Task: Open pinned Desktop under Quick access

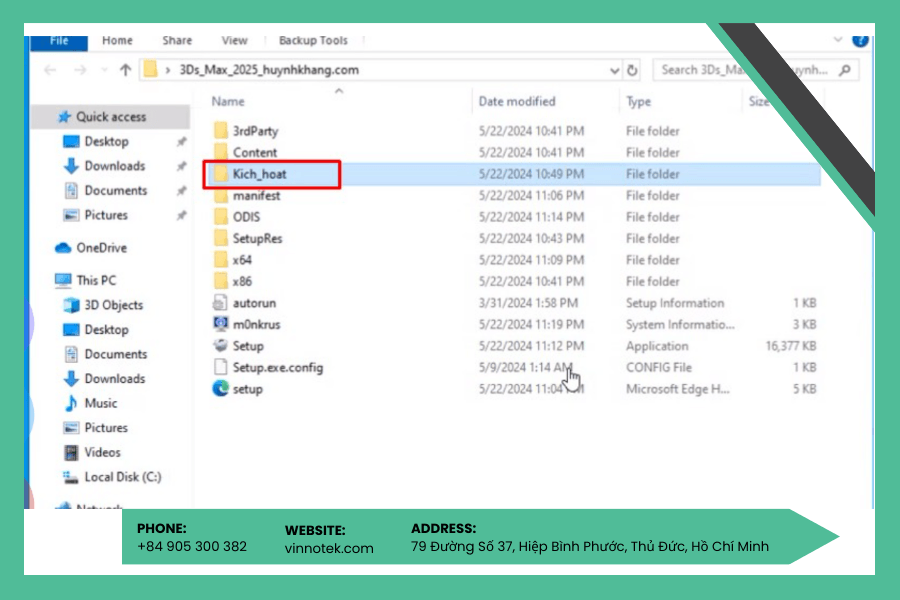Action: click(106, 141)
